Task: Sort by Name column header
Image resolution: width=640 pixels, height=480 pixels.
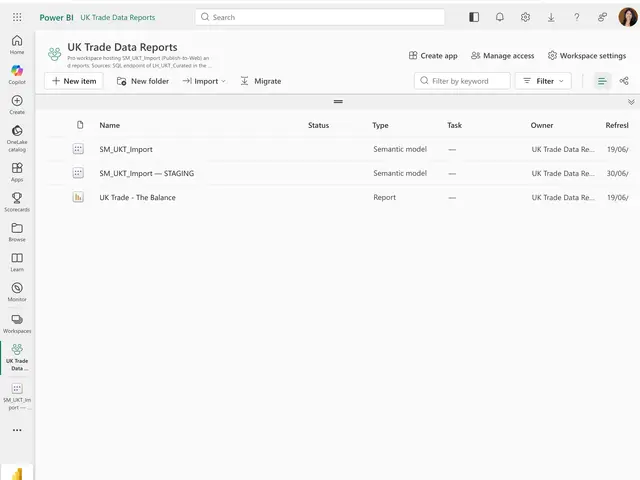Action: pyautogui.click(x=109, y=125)
